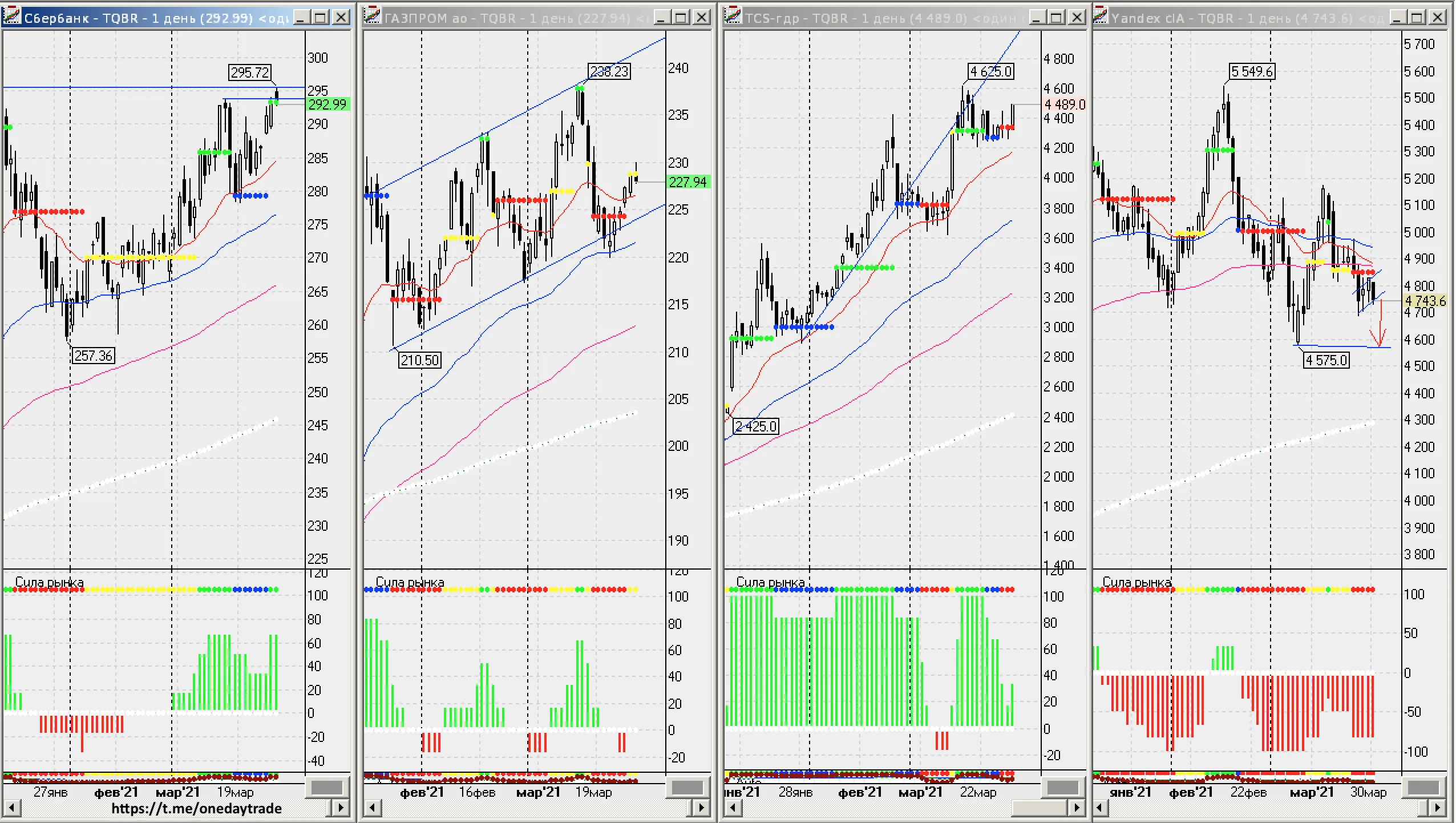
Task: Click right scroll arrow of ГАЗПРОМ chart
Action: click(x=701, y=808)
